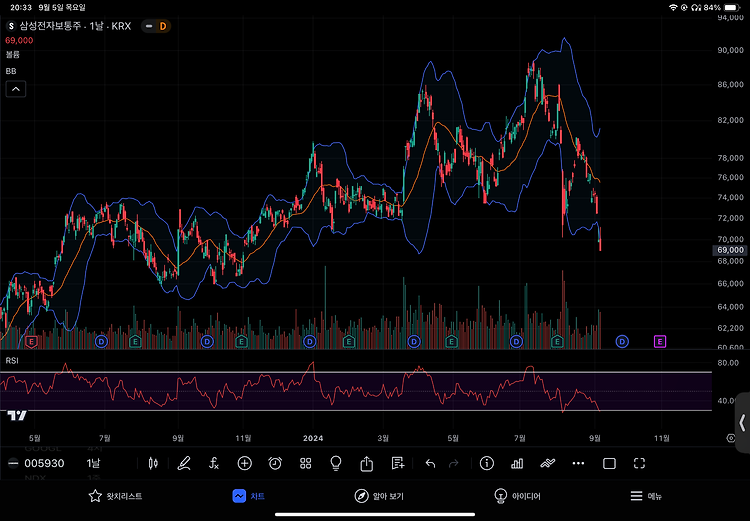Tap the circled plus compare symbol icon
This screenshot has height=521, width=750.
[x=244, y=463]
